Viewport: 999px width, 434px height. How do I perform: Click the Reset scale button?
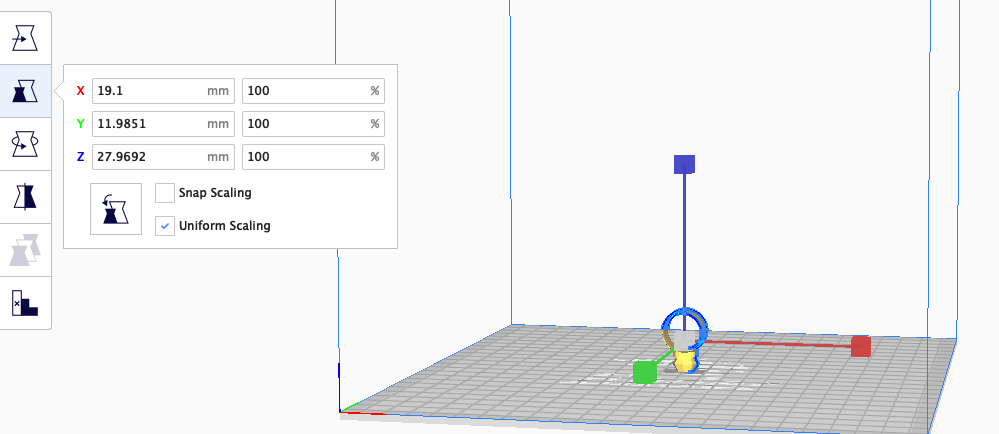tap(116, 209)
